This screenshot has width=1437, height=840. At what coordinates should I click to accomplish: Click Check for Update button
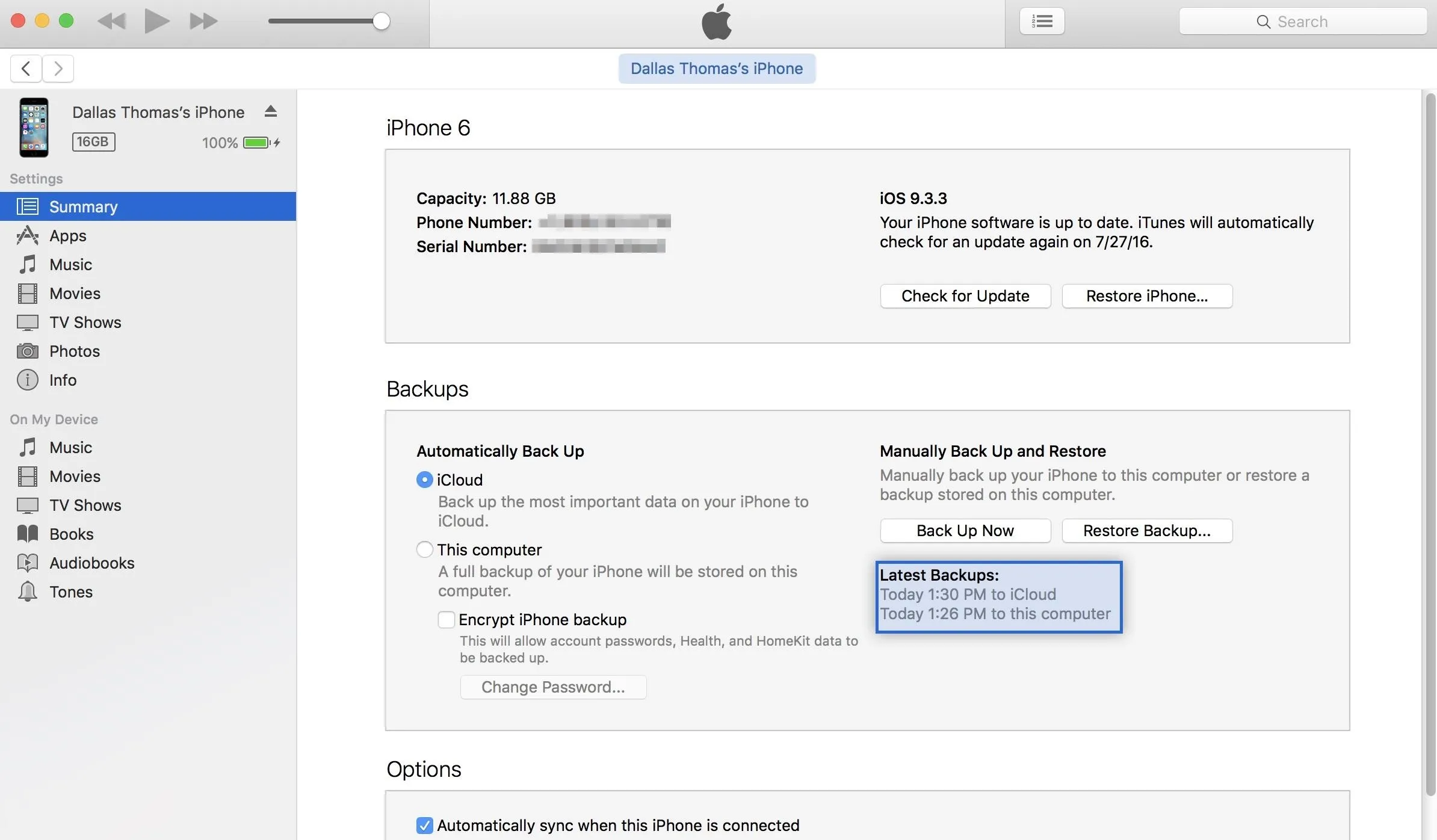pyautogui.click(x=965, y=296)
